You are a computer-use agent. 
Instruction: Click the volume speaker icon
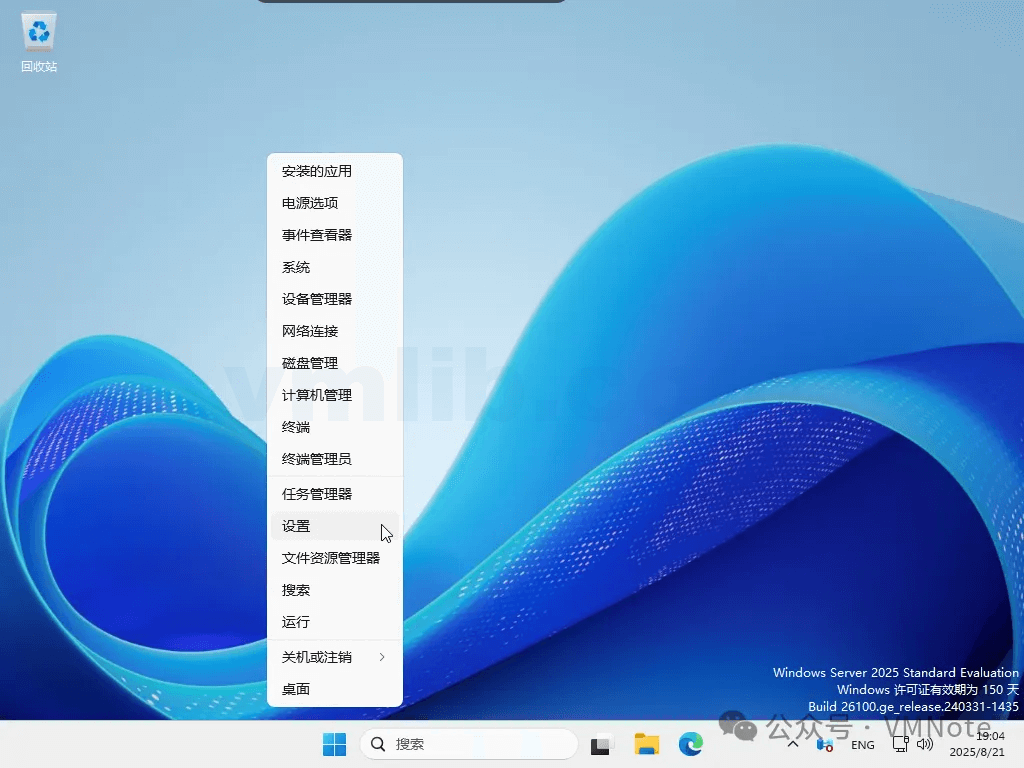coord(924,744)
